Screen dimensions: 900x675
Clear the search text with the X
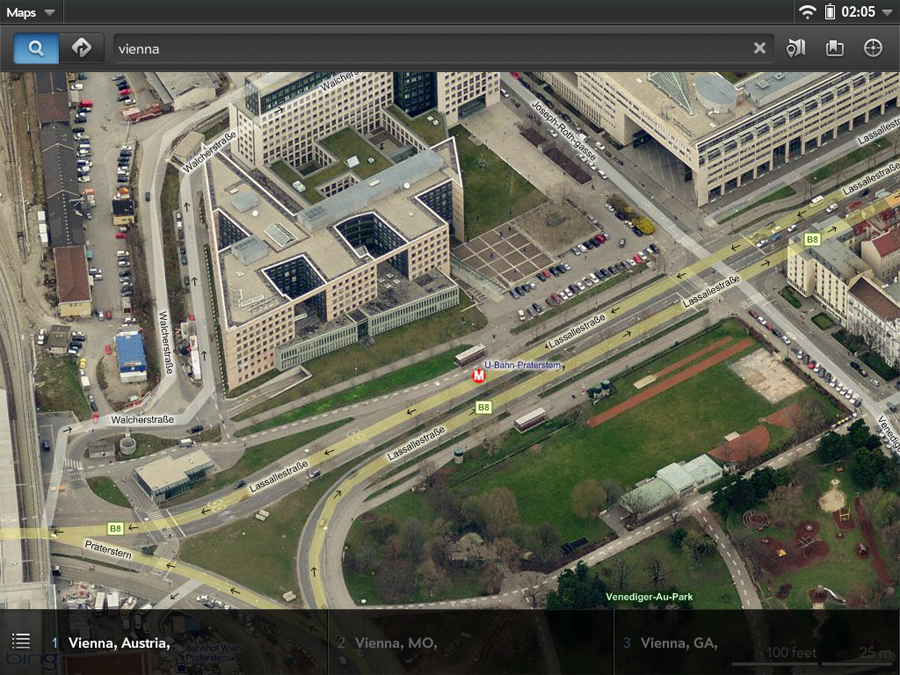click(759, 49)
